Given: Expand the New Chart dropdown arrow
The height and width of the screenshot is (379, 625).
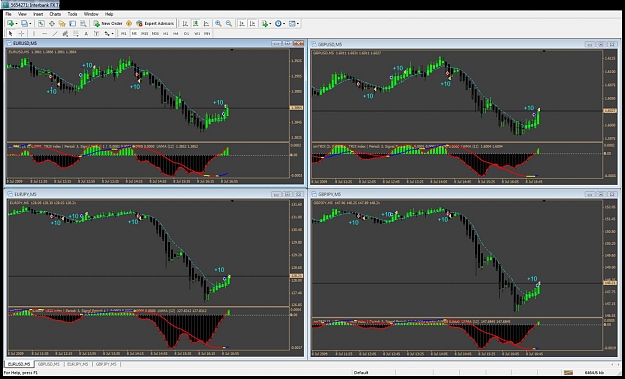Looking at the screenshot, I should pyautogui.click(x=16, y=24).
